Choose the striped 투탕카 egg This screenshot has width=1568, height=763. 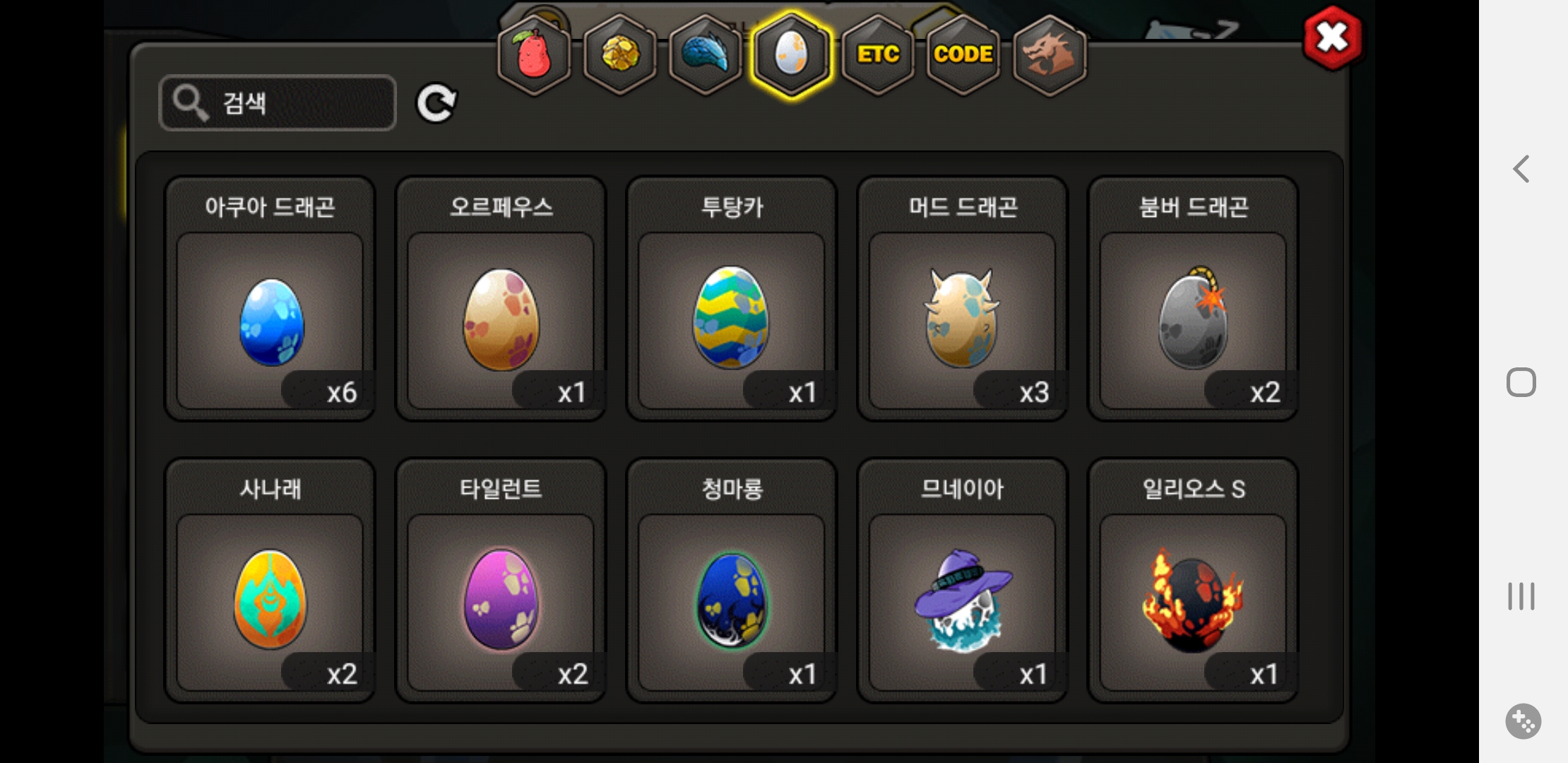pos(732,298)
